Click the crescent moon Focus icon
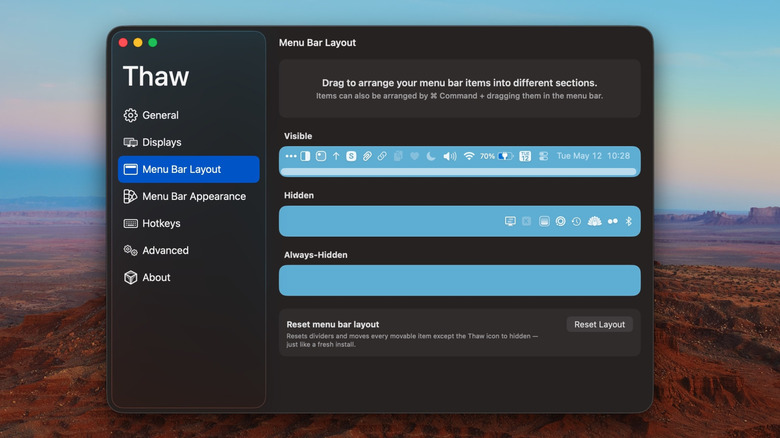 (x=431, y=156)
